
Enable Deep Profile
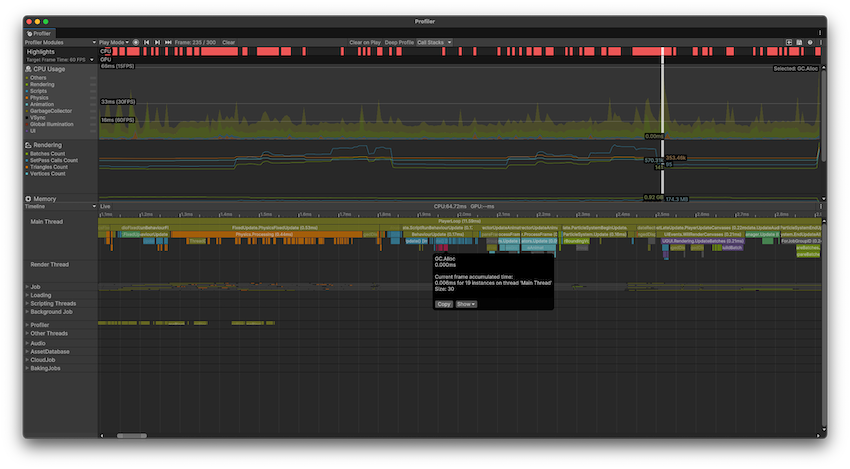[x=399, y=42]
